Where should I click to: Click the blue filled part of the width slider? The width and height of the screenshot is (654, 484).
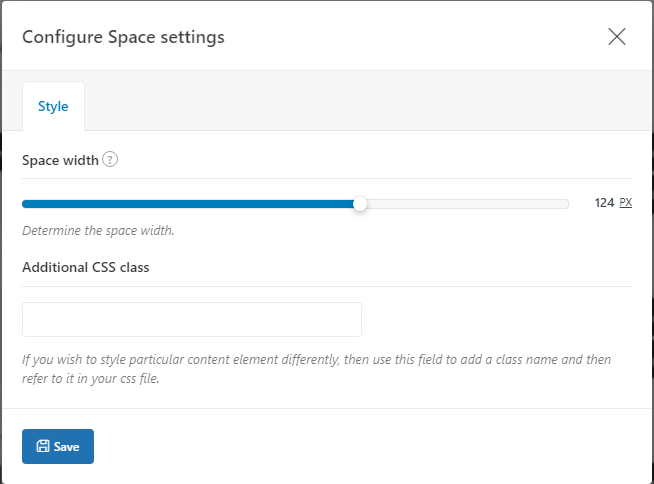[188, 204]
